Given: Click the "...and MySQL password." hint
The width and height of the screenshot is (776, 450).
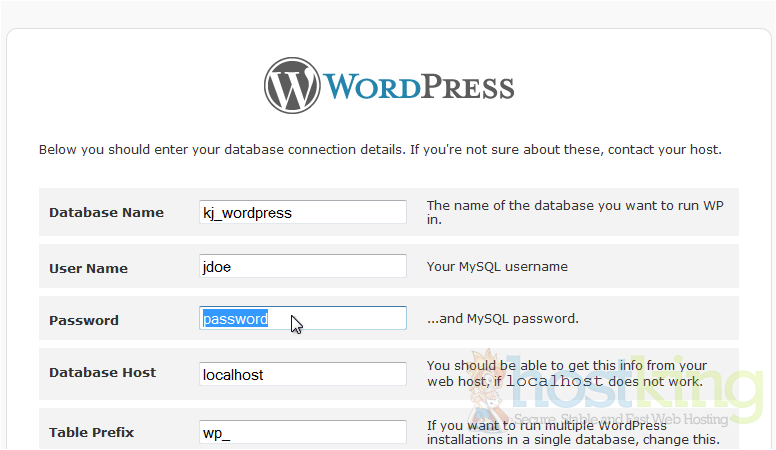Looking at the screenshot, I should click(503, 319).
